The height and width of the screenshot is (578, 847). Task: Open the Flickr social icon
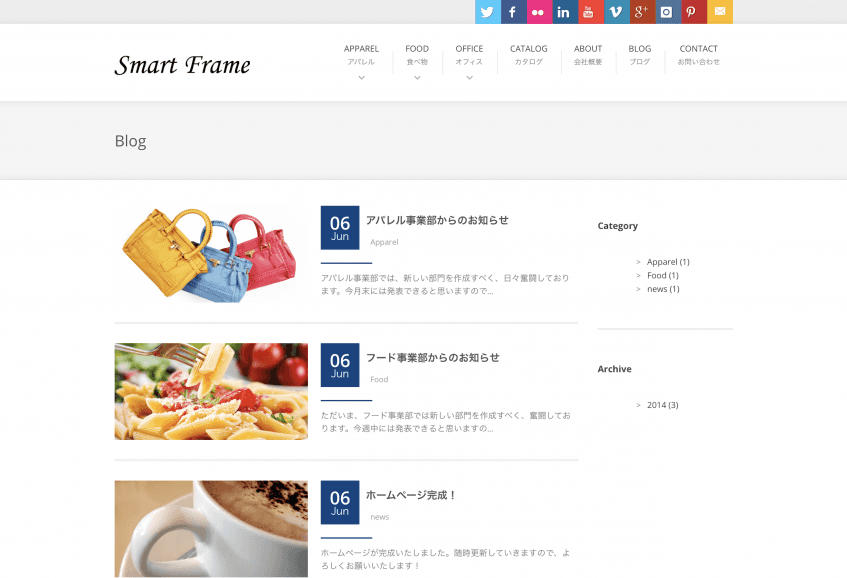click(540, 12)
